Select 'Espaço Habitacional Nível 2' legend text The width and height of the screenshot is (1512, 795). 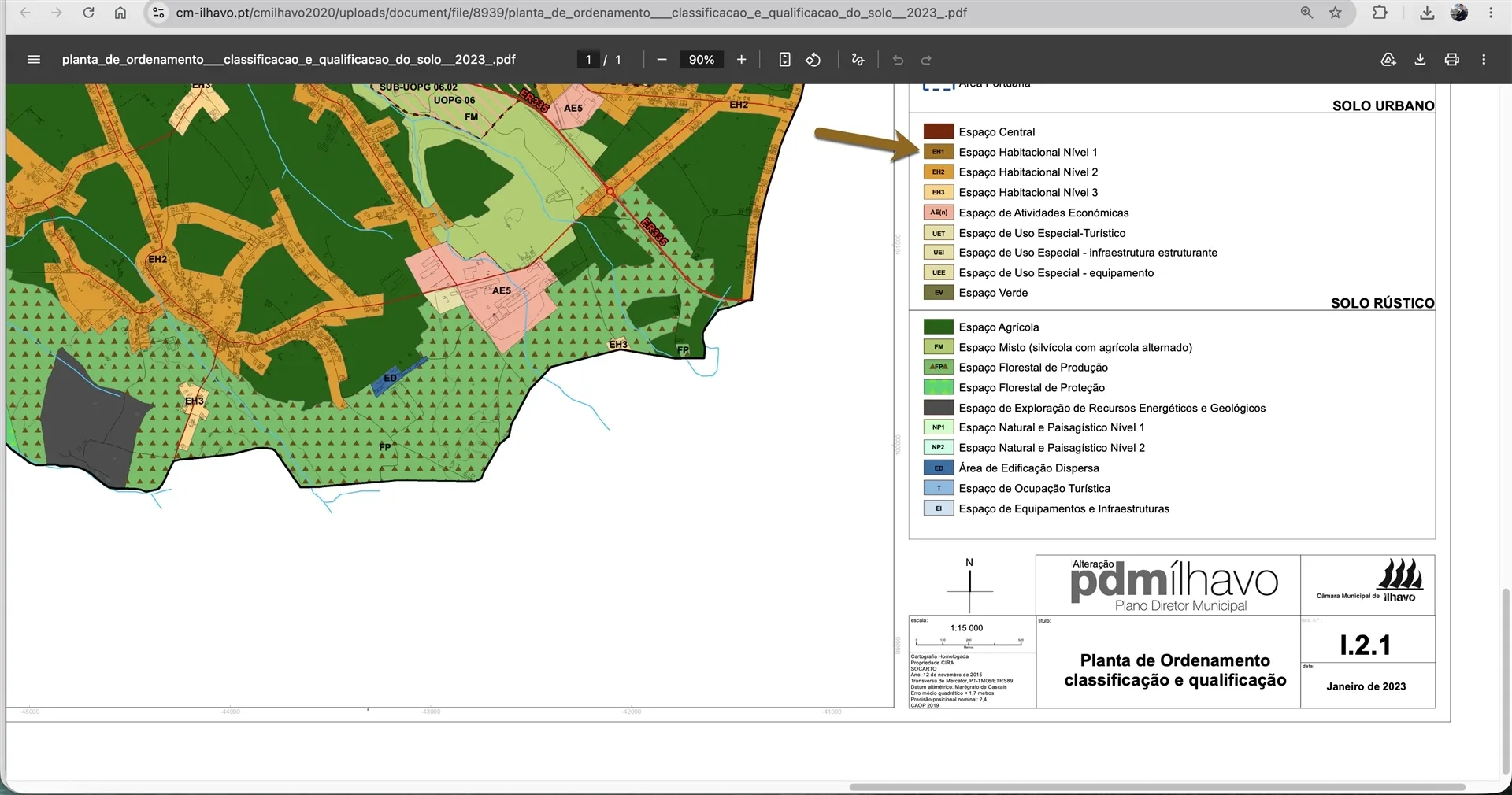pyautogui.click(x=1028, y=172)
